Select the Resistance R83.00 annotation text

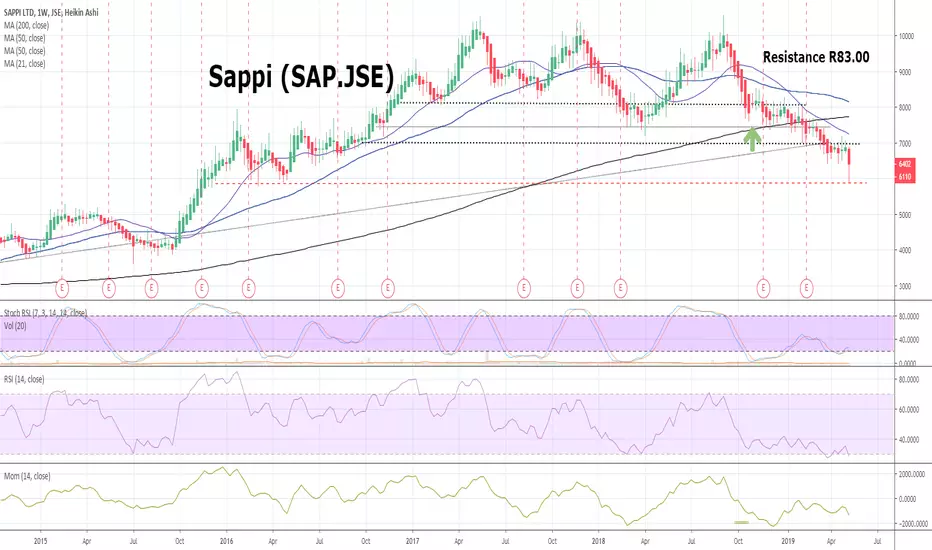[816, 57]
